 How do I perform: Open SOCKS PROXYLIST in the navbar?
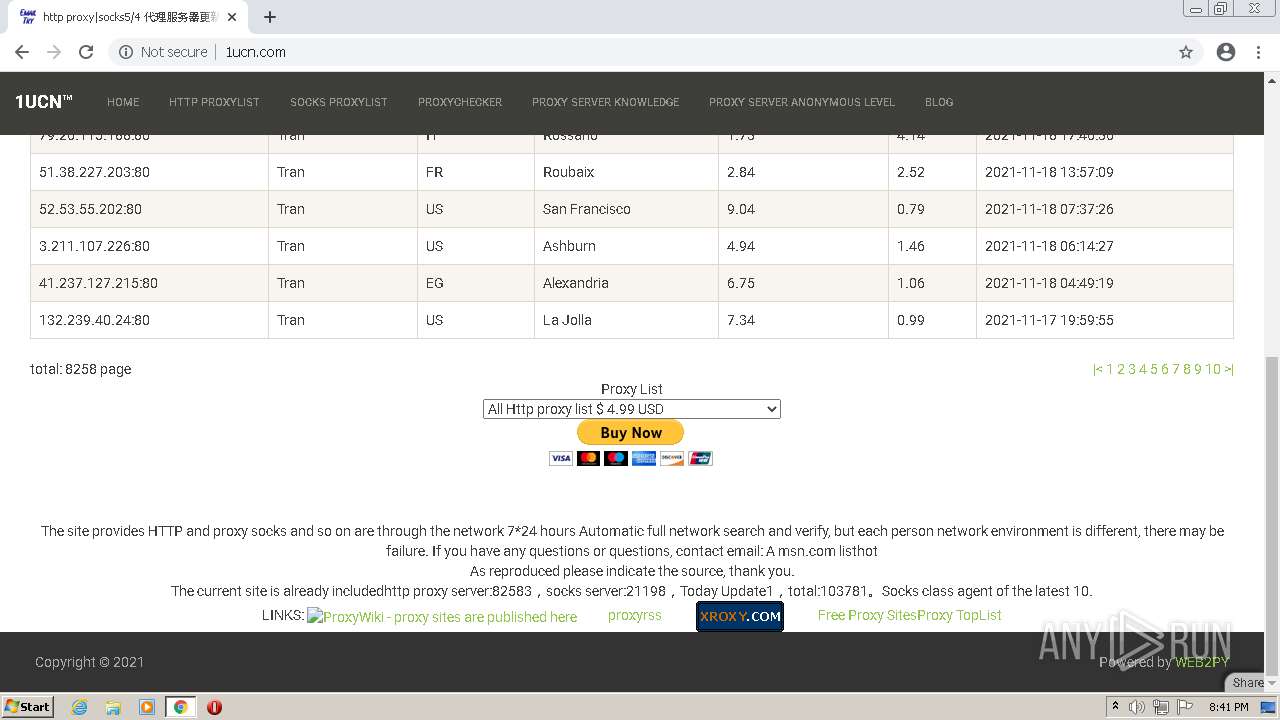[339, 102]
